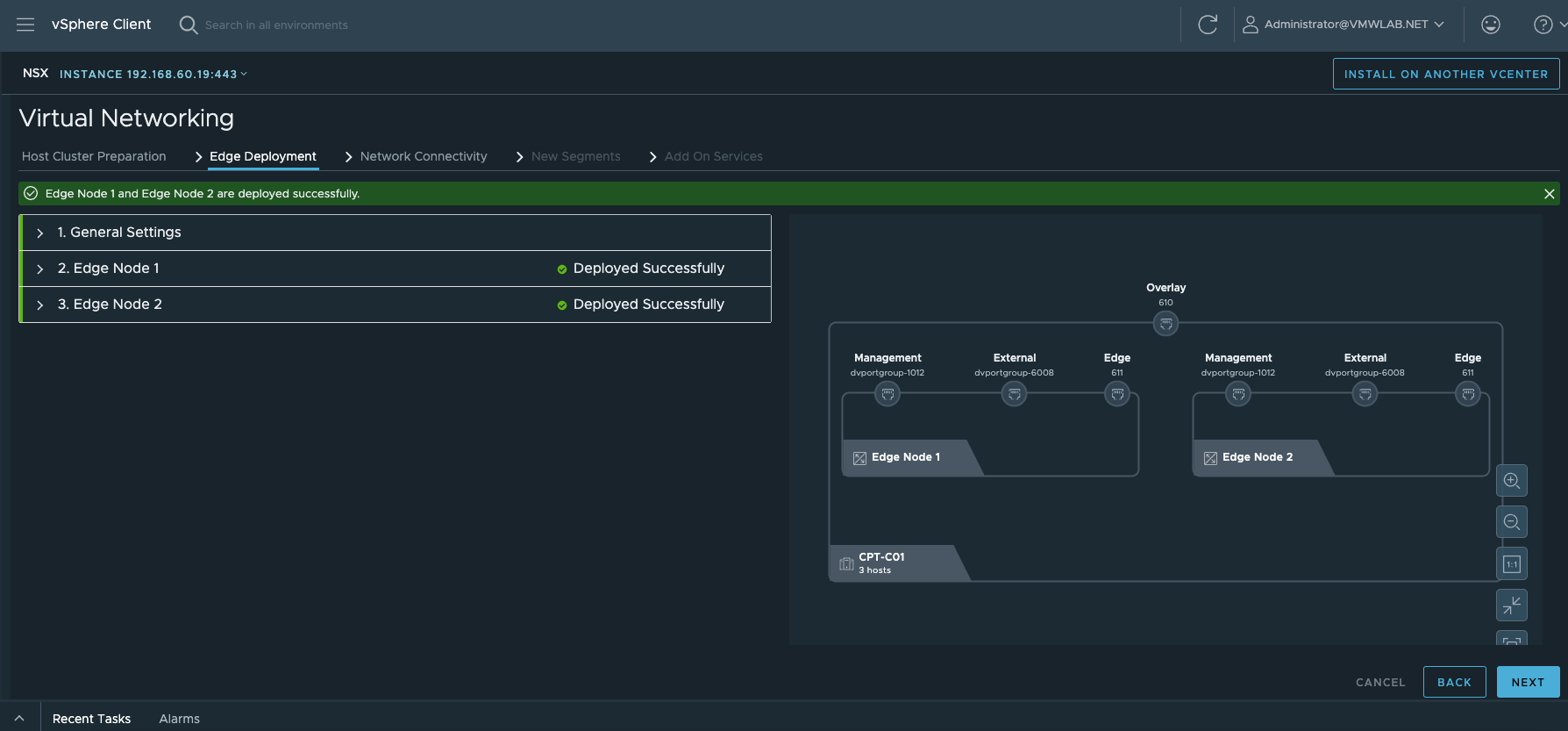Screen dimensions: 1568x731
Task: Select the Edge Deployment step
Action: (263, 156)
